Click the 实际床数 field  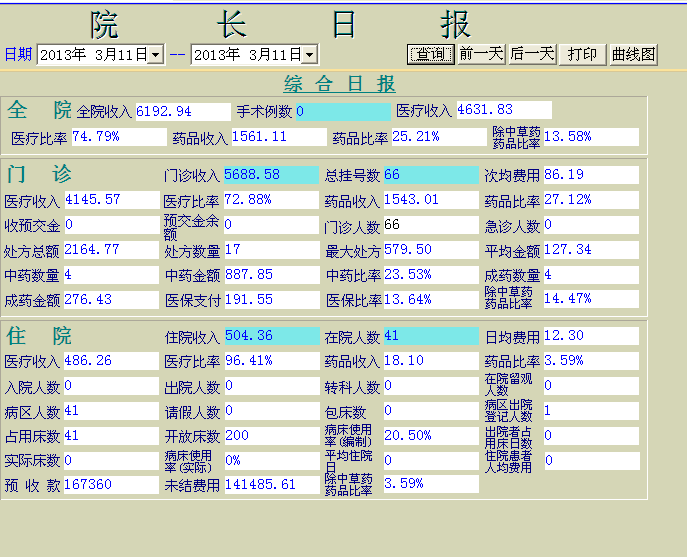pos(112,461)
